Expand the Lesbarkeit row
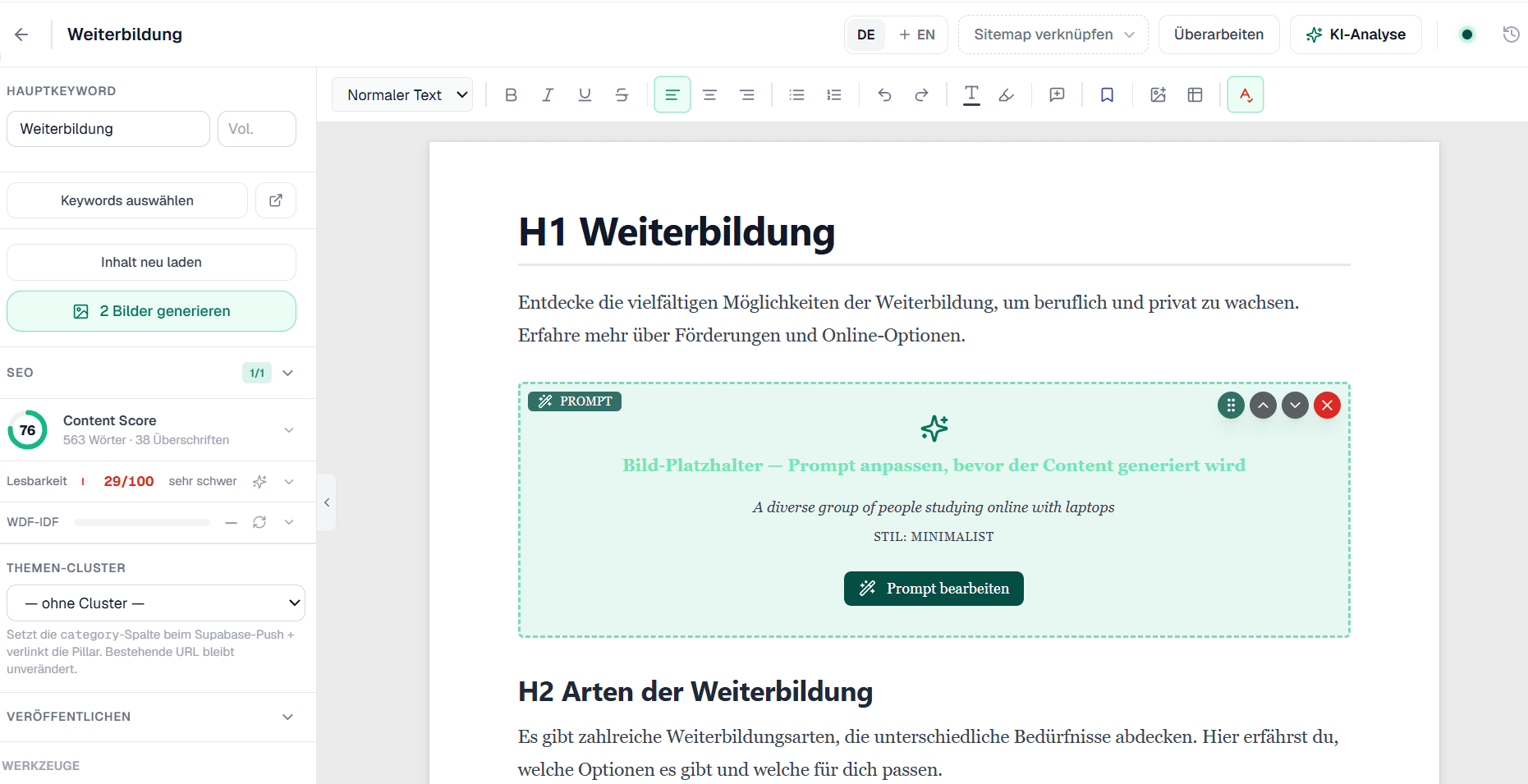 click(x=289, y=482)
